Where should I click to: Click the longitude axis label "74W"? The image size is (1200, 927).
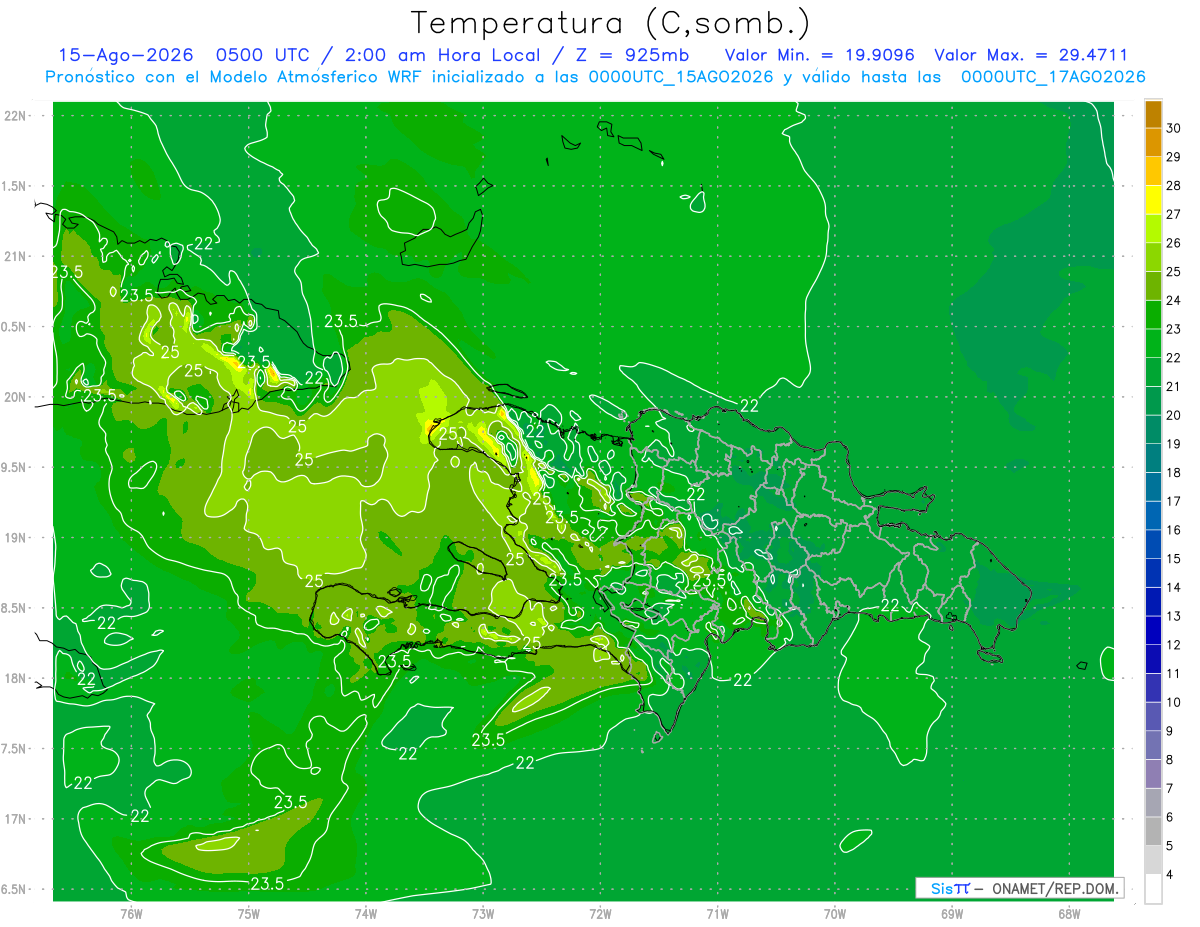coord(366,914)
